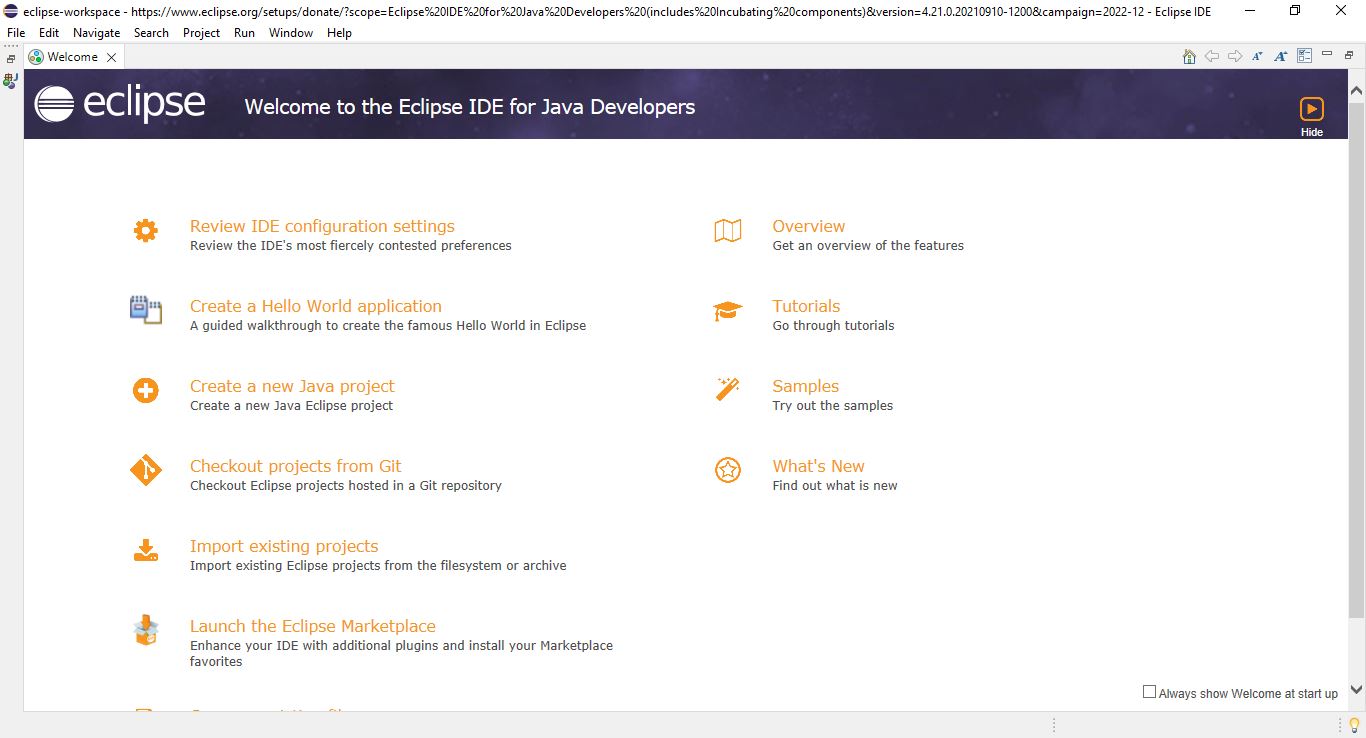Open Create a Hello World application link
The width and height of the screenshot is (1366, 738).
pyautogui.click(x=316, y=306)
